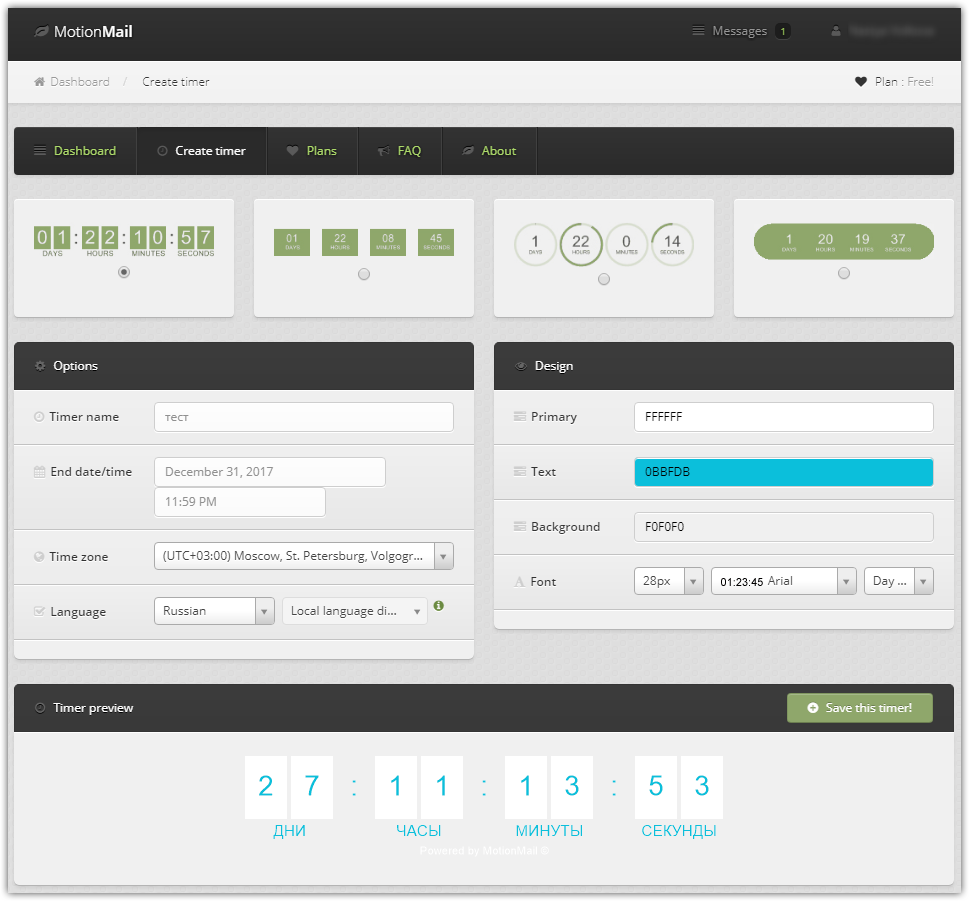The height and width of the screenshot is (901, 969).
Task: Open the About tab
Action: pos(489,151)
